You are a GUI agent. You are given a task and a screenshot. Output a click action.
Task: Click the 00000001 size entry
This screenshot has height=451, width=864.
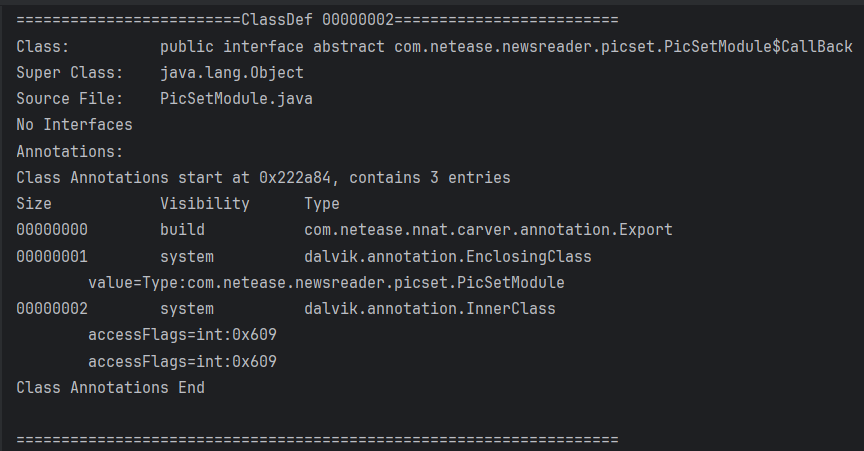coord(52,256)
